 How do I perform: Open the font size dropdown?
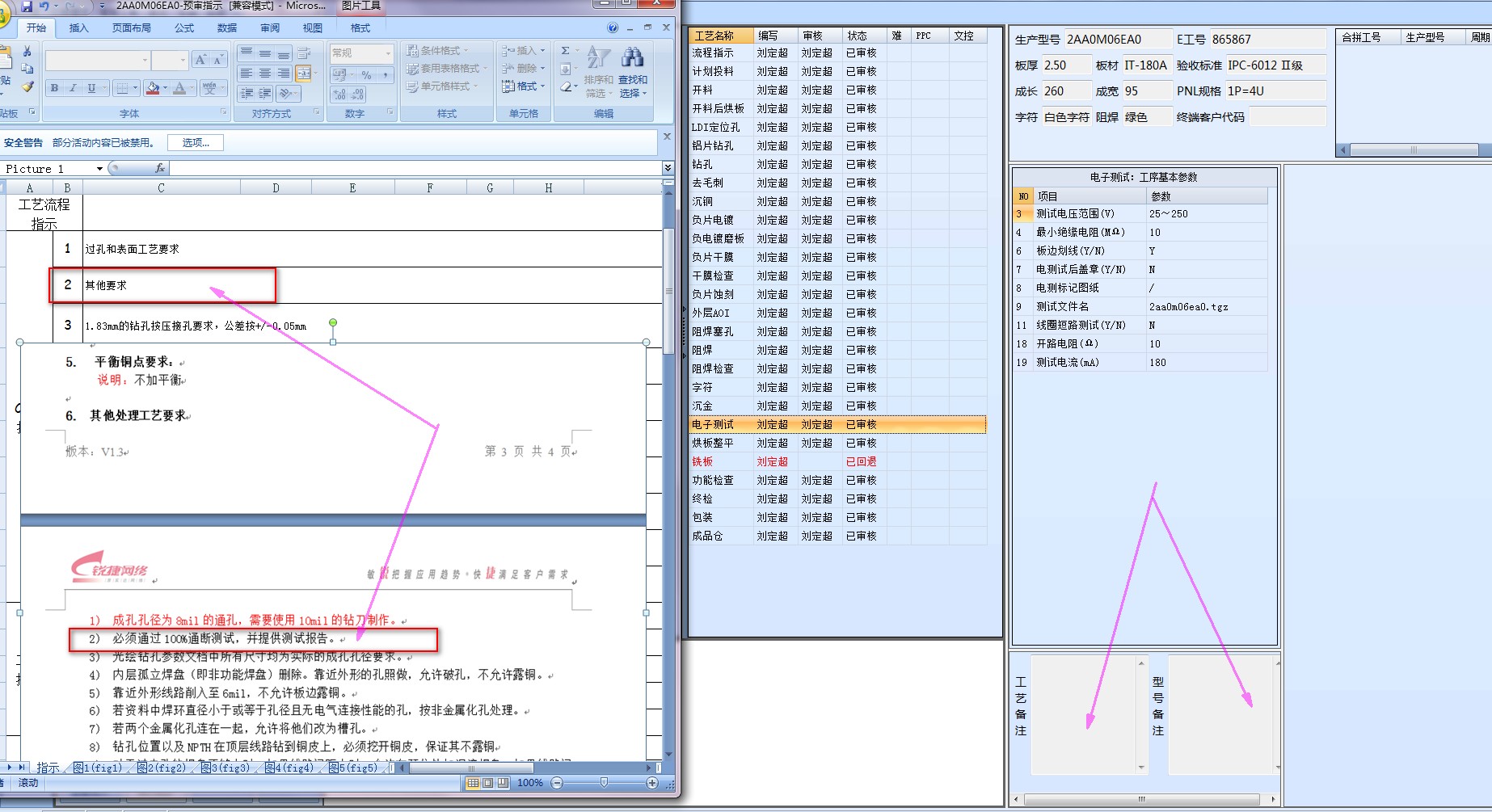[183, 60]
